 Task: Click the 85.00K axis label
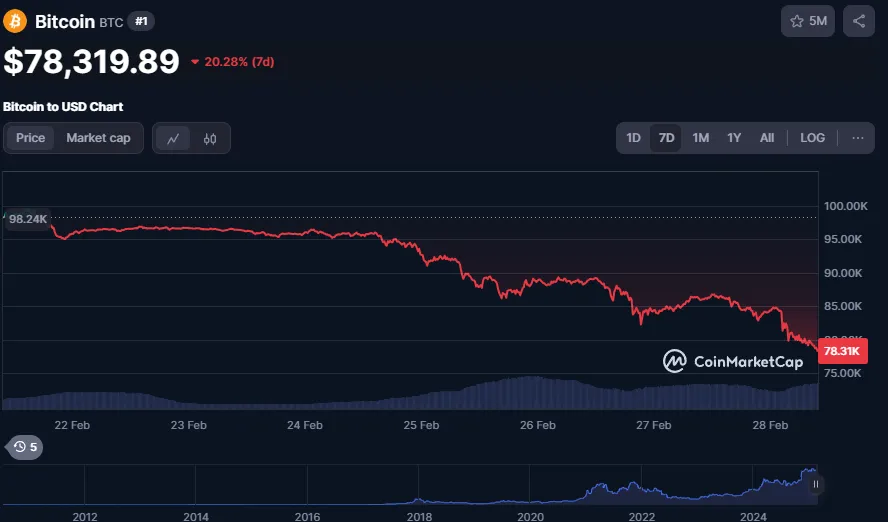click(x=843, y=306)
